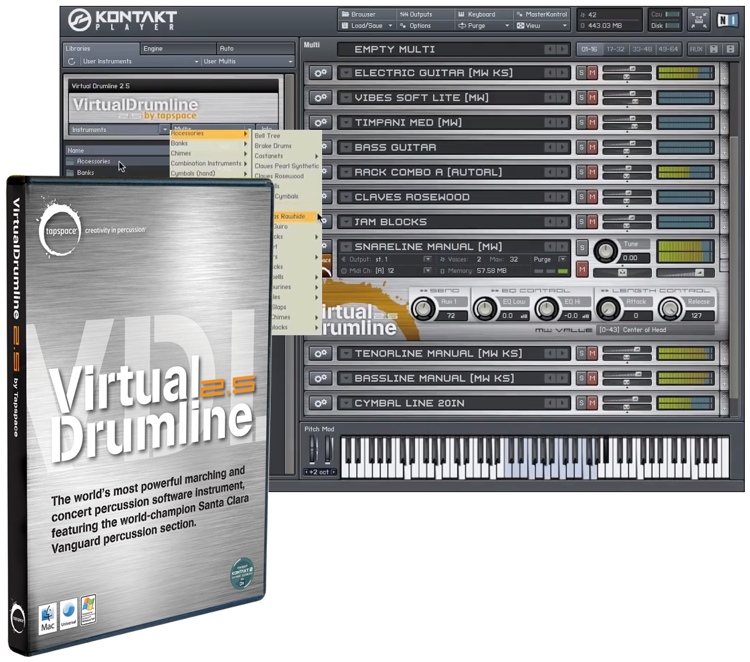Screen dimensions: 750x662
Task: Click the Snareline Purge button
Action: click(550, 259)
